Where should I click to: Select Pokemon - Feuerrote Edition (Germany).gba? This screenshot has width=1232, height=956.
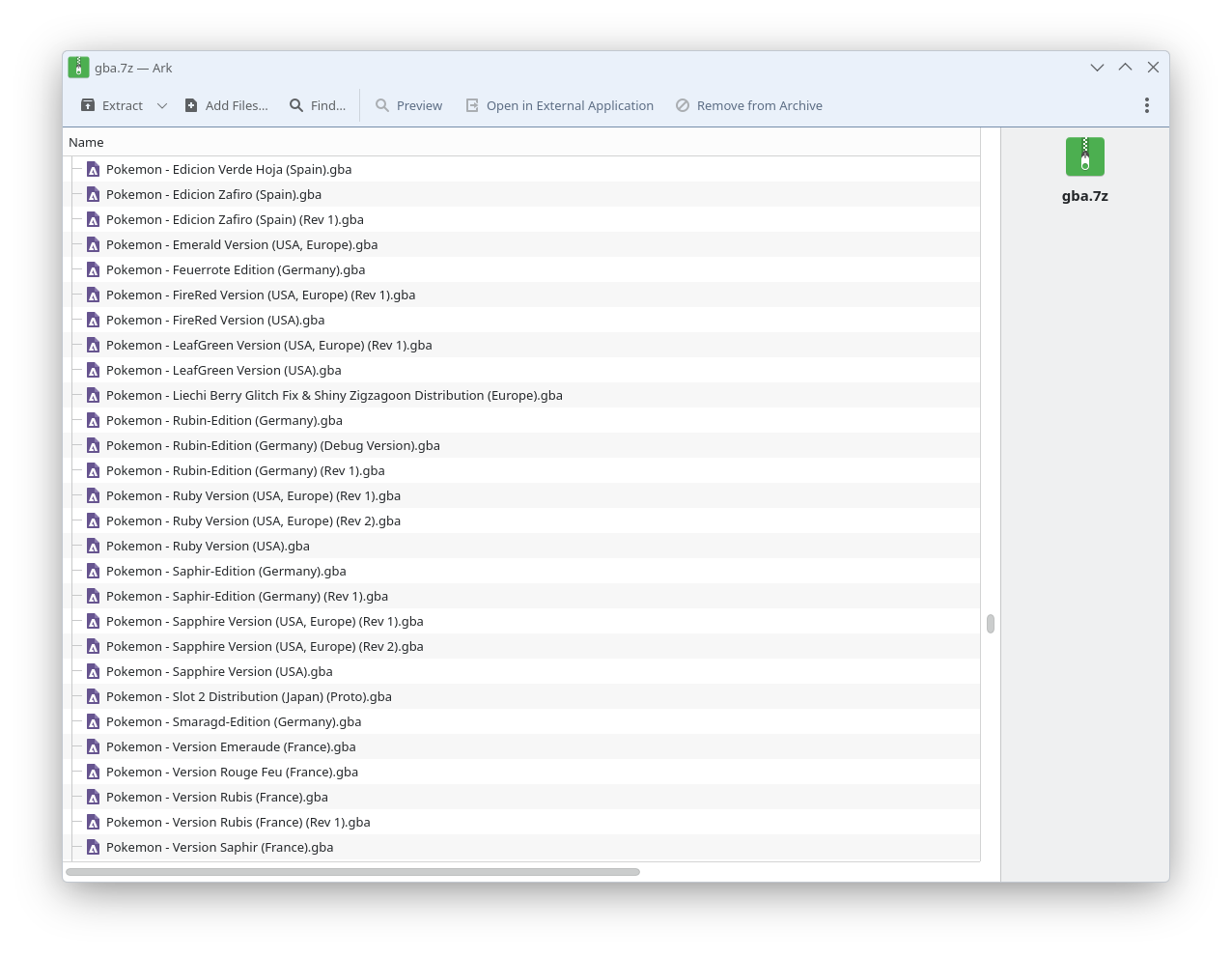521,269
